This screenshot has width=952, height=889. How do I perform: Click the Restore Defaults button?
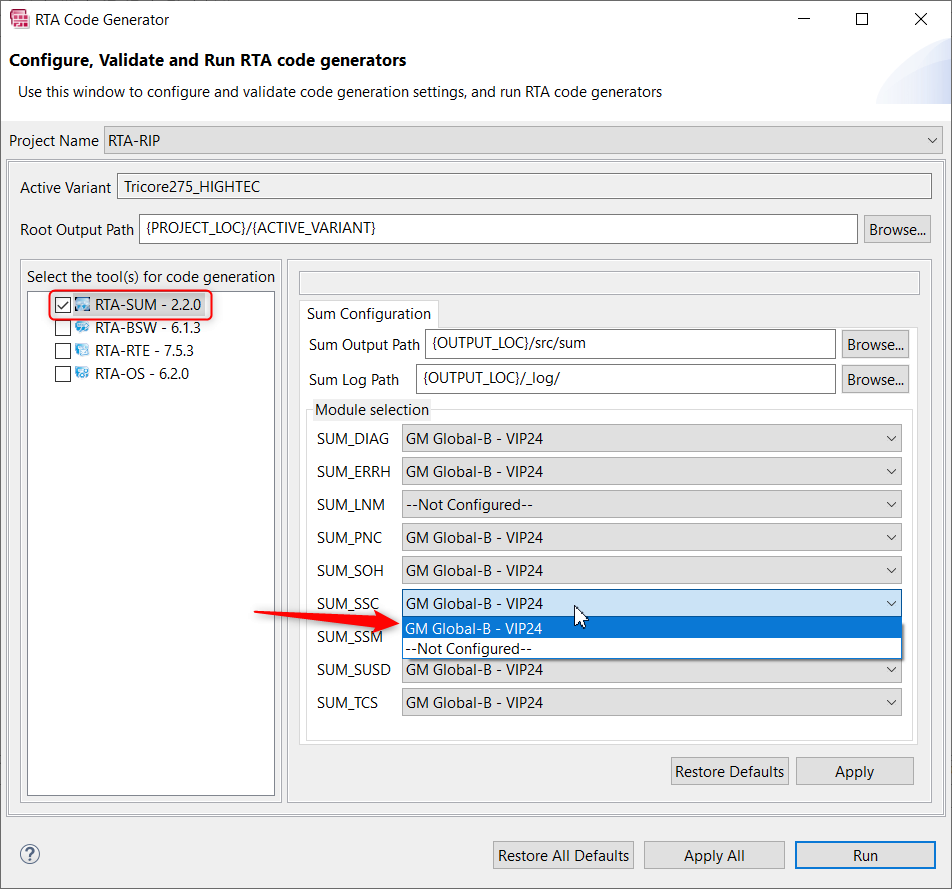[x=729, y=771]
